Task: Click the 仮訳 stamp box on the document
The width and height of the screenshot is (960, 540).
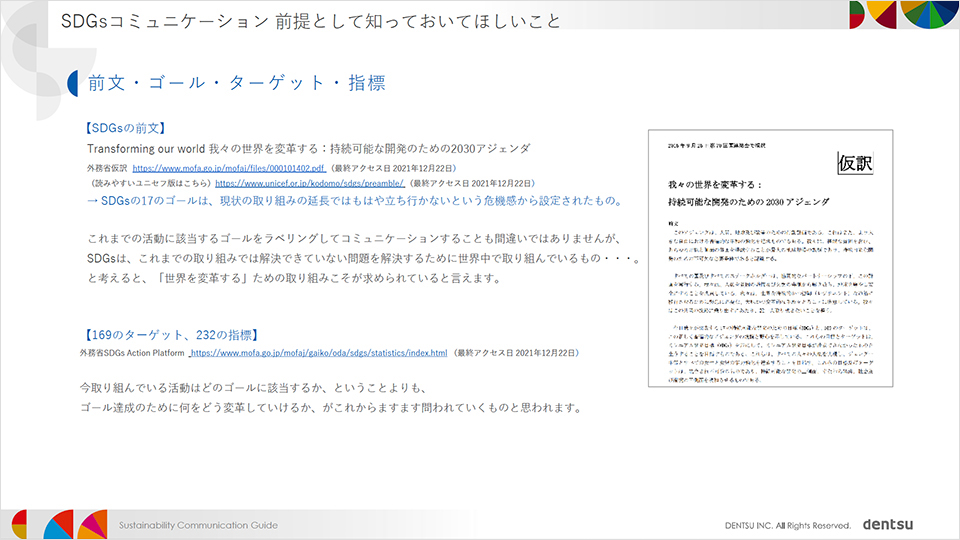Action: click(x=854, y=162)
